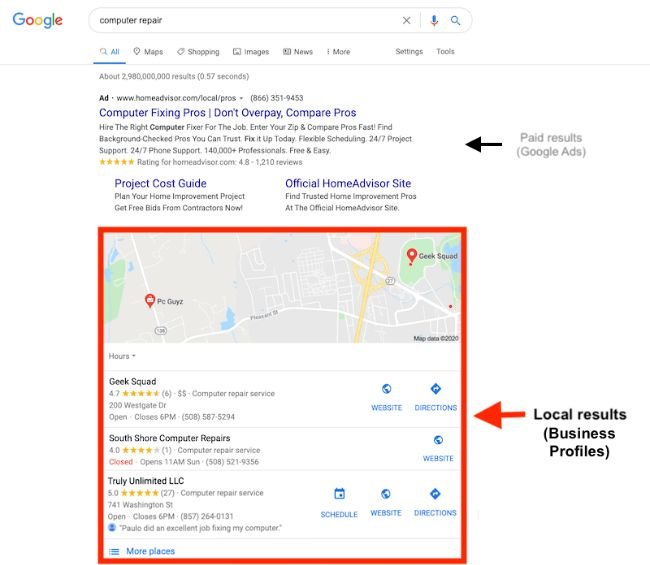Open the South Shore Computer Repairs listing

pyautogui.click(x=169, y=438)
